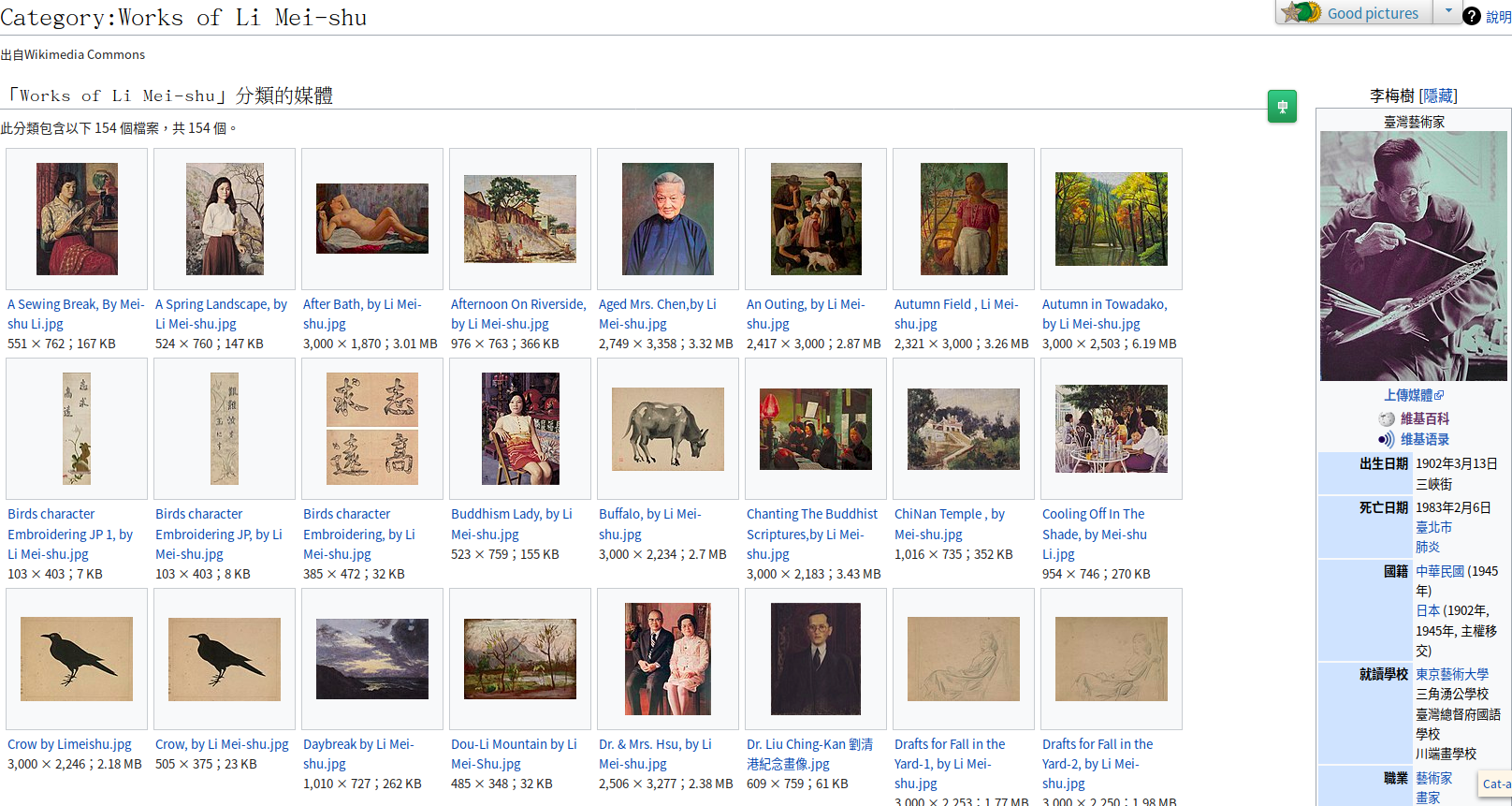Open the 說明 help link
The width and height of the screenshot is (1512, 806).
coord(1499,17)
